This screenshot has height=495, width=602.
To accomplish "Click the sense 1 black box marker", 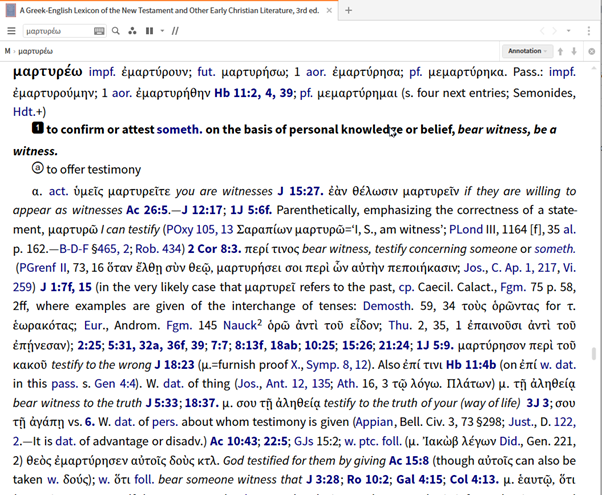I will coord(38,128).
